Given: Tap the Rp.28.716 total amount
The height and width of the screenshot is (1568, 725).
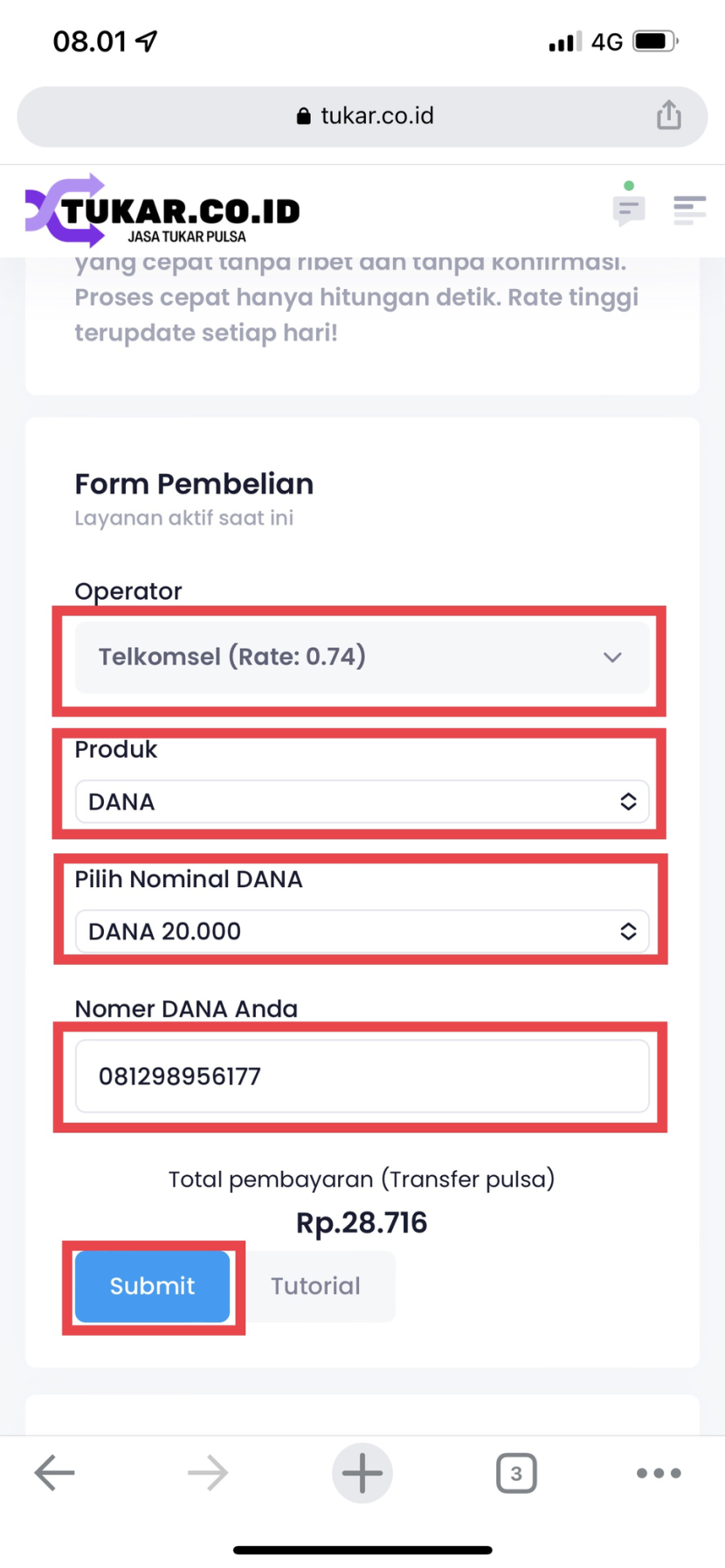Looking at the screenshot, I should pos(362,1222).
